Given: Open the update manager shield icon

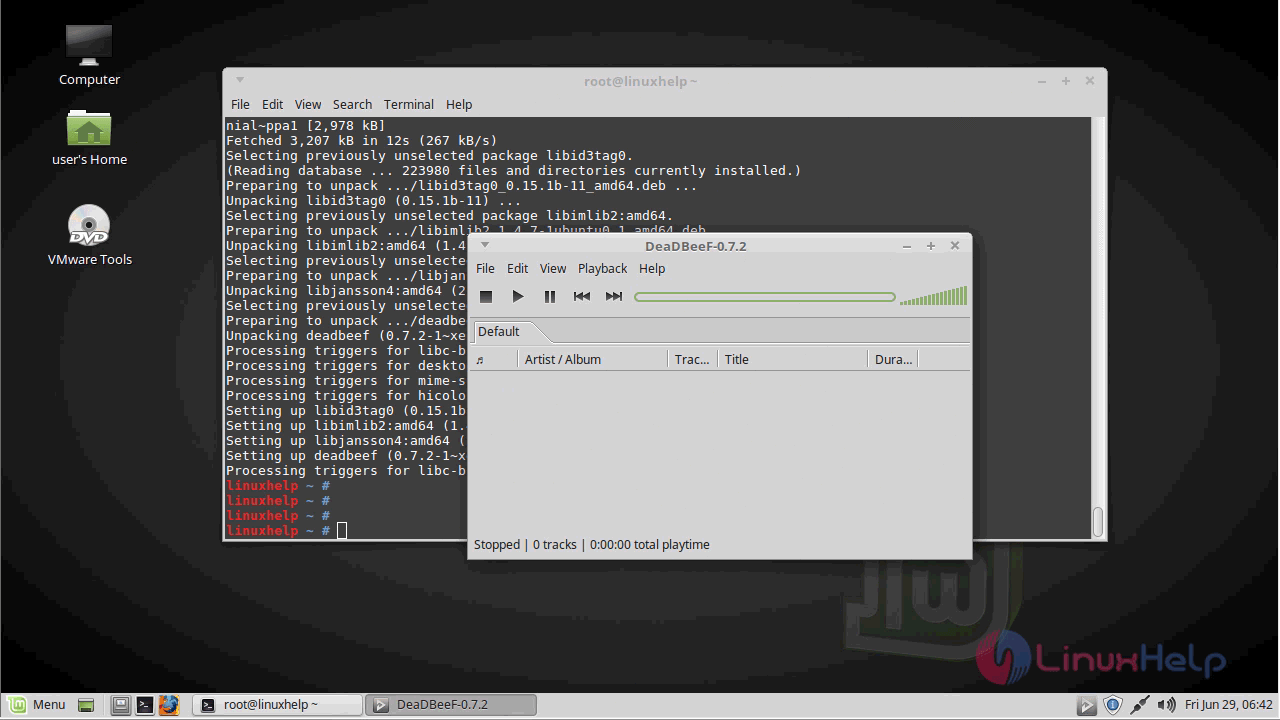Looking at the screenshot, I should pos(1113,705).
